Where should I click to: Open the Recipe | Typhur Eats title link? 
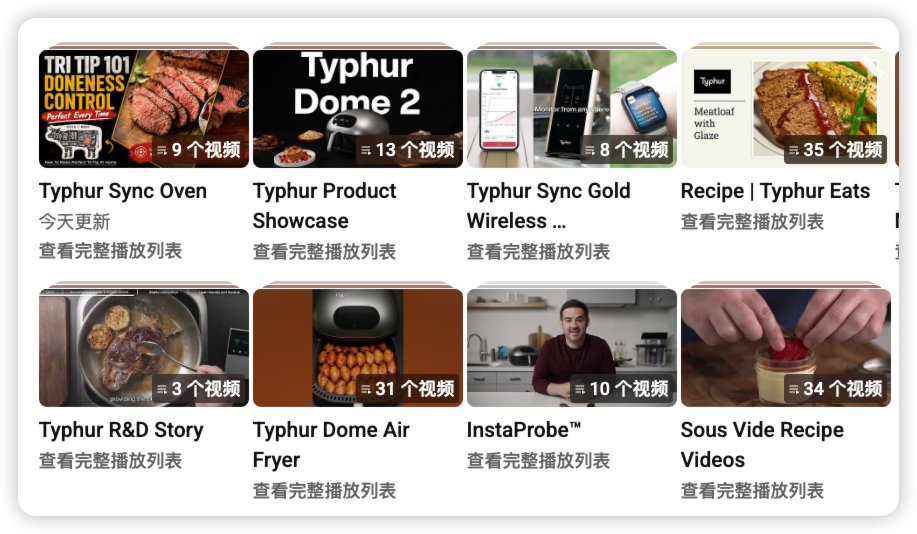pos(775,191)
